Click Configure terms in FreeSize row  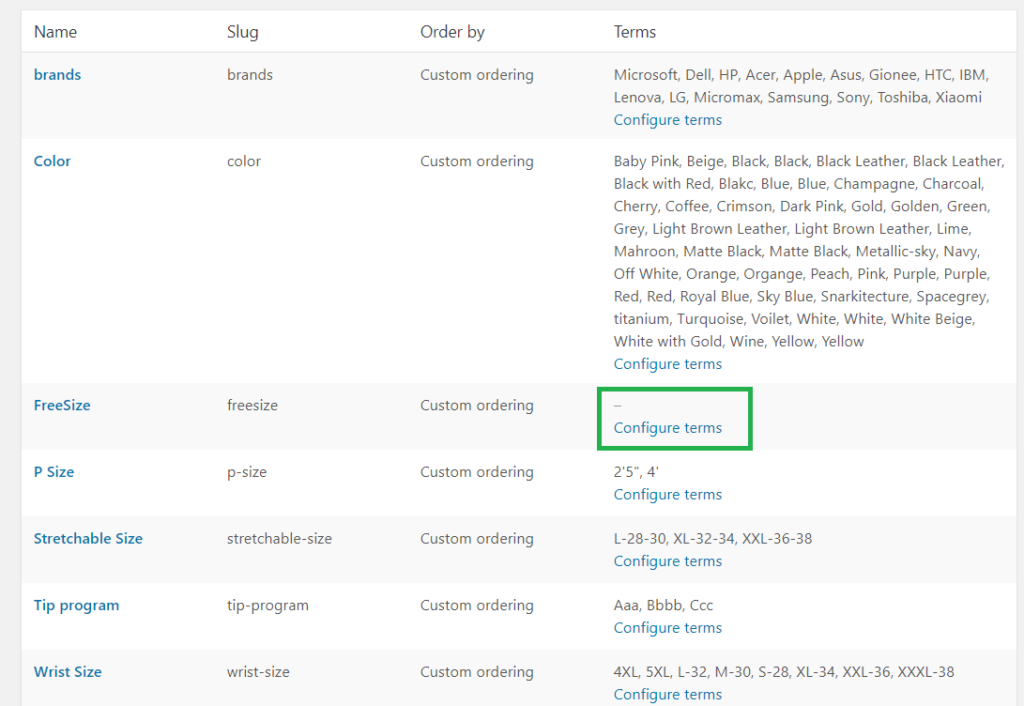point(667,428)
